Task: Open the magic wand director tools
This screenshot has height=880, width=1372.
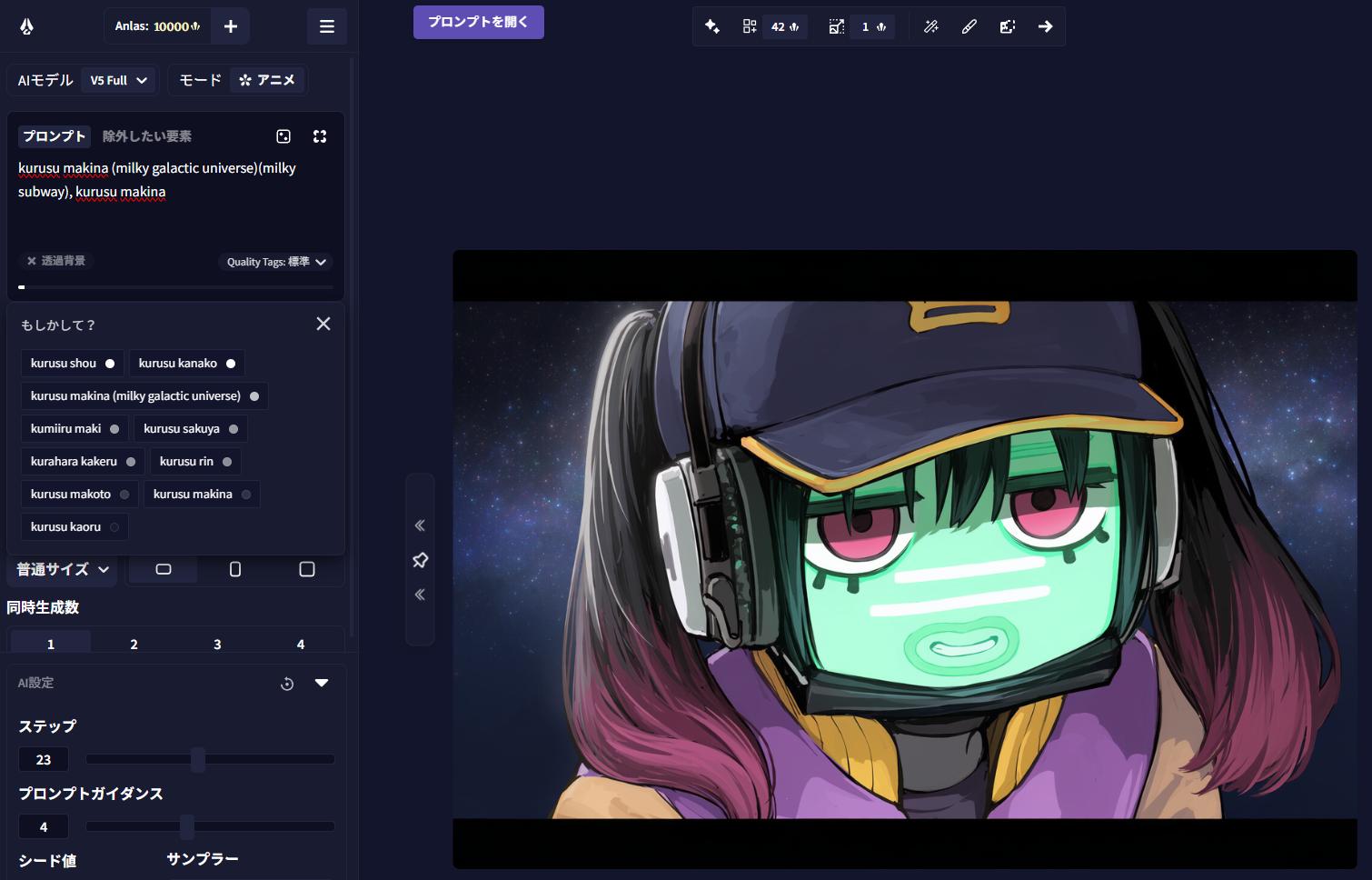Action: tap(931, 26)
